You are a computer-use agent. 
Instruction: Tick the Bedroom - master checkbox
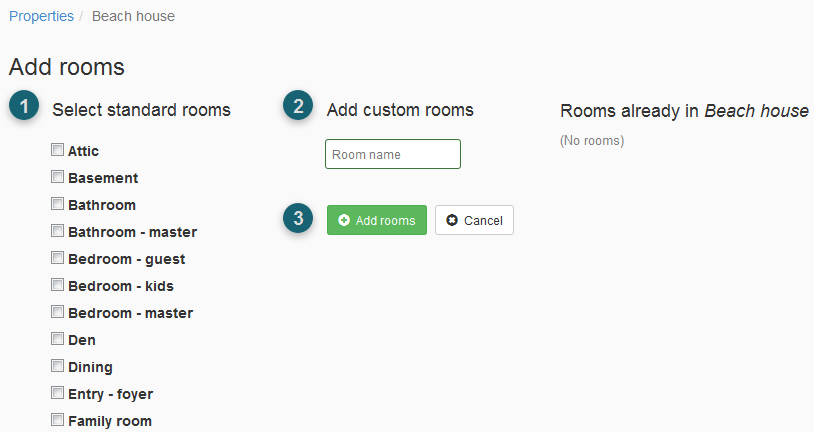[57, 312]
